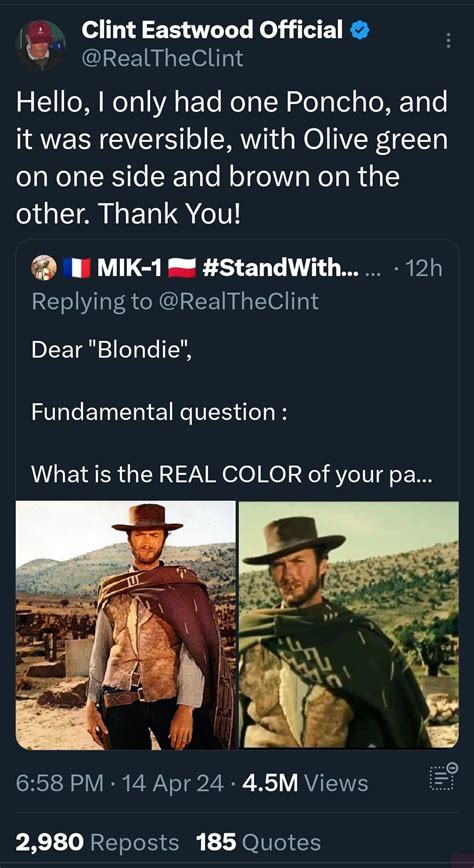The image size is (474, 868).
Task: Tap the blue verified badge
Action: (360, 30)
